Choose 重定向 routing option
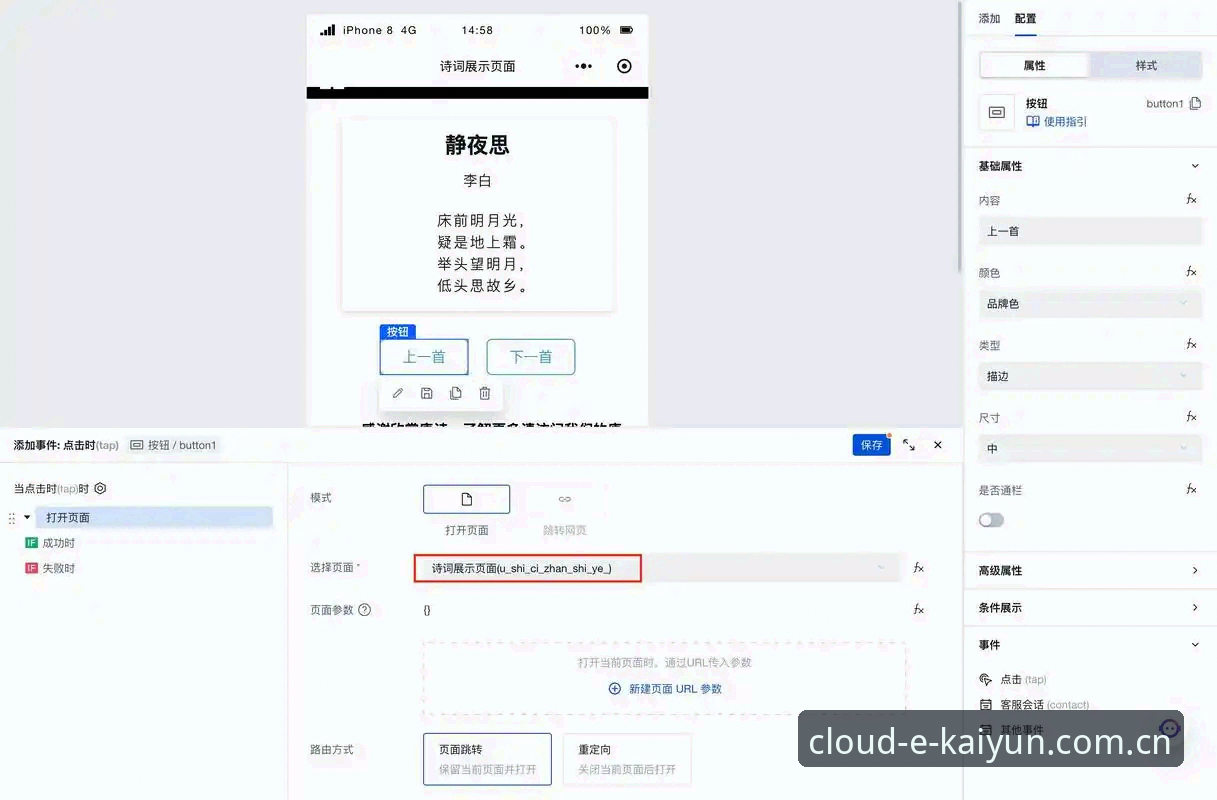The image size is (1217, 800). pyautogui.click(x=627, y=759)
